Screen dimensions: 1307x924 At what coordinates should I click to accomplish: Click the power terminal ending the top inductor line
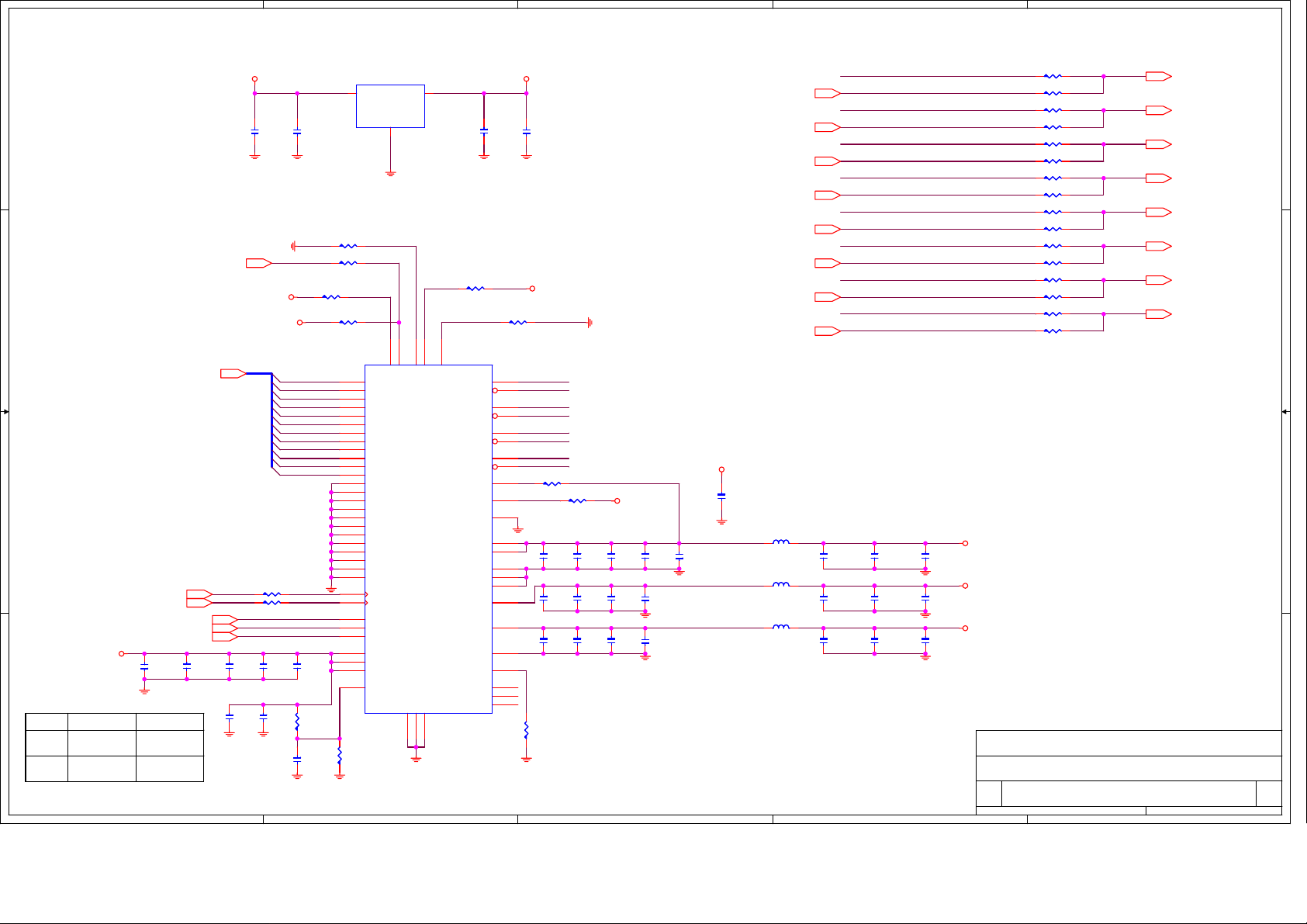pos(965,543)
